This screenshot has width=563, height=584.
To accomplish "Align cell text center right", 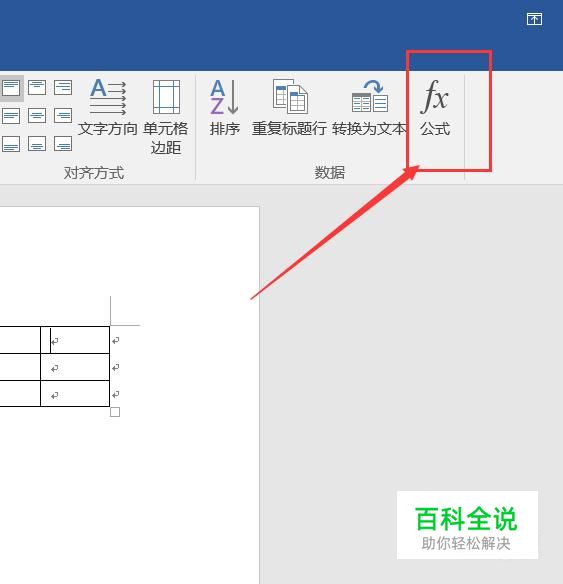I will tap(63, 116).
